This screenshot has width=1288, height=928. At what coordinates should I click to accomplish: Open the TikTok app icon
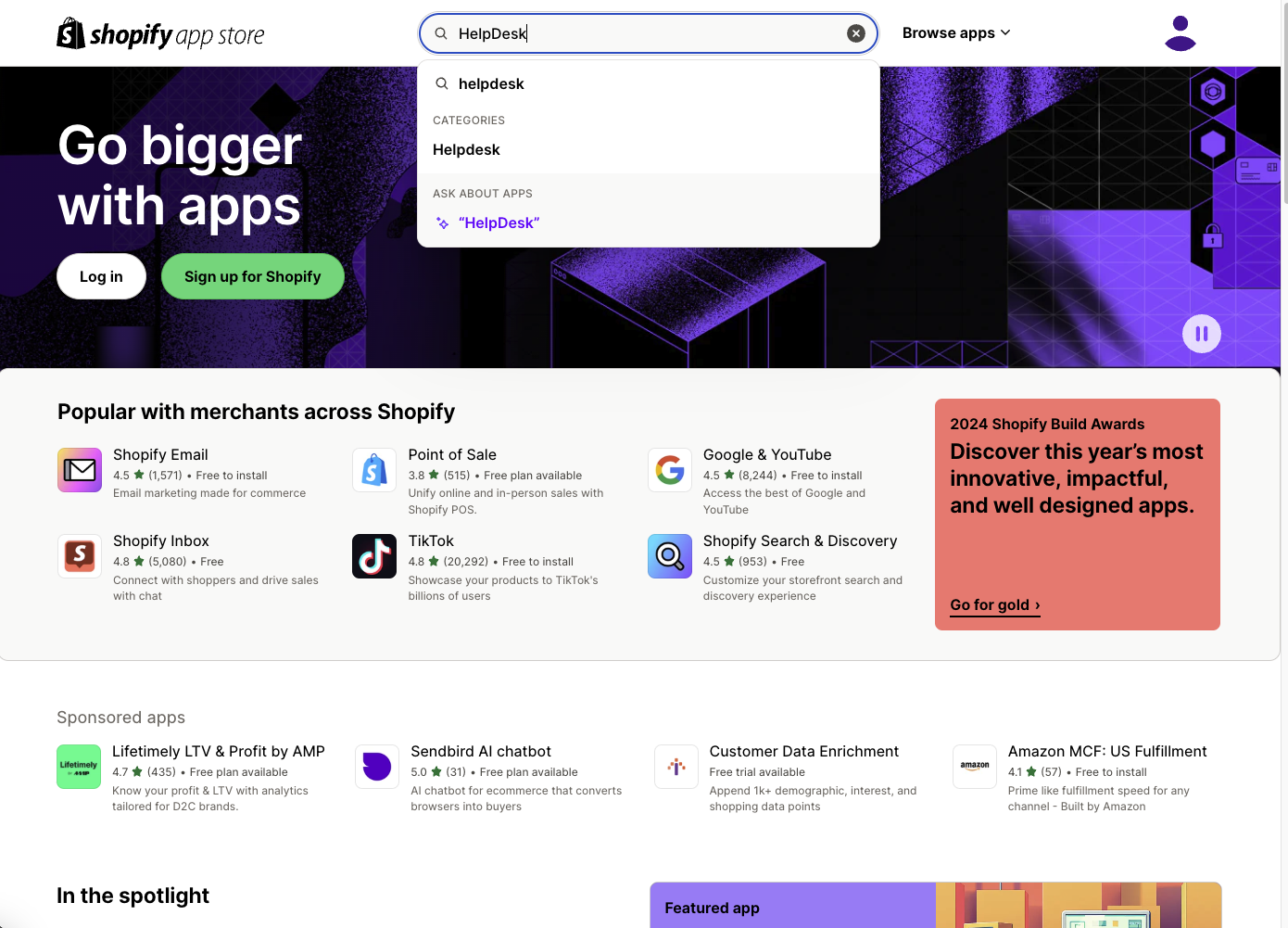(x=374, y=556)
